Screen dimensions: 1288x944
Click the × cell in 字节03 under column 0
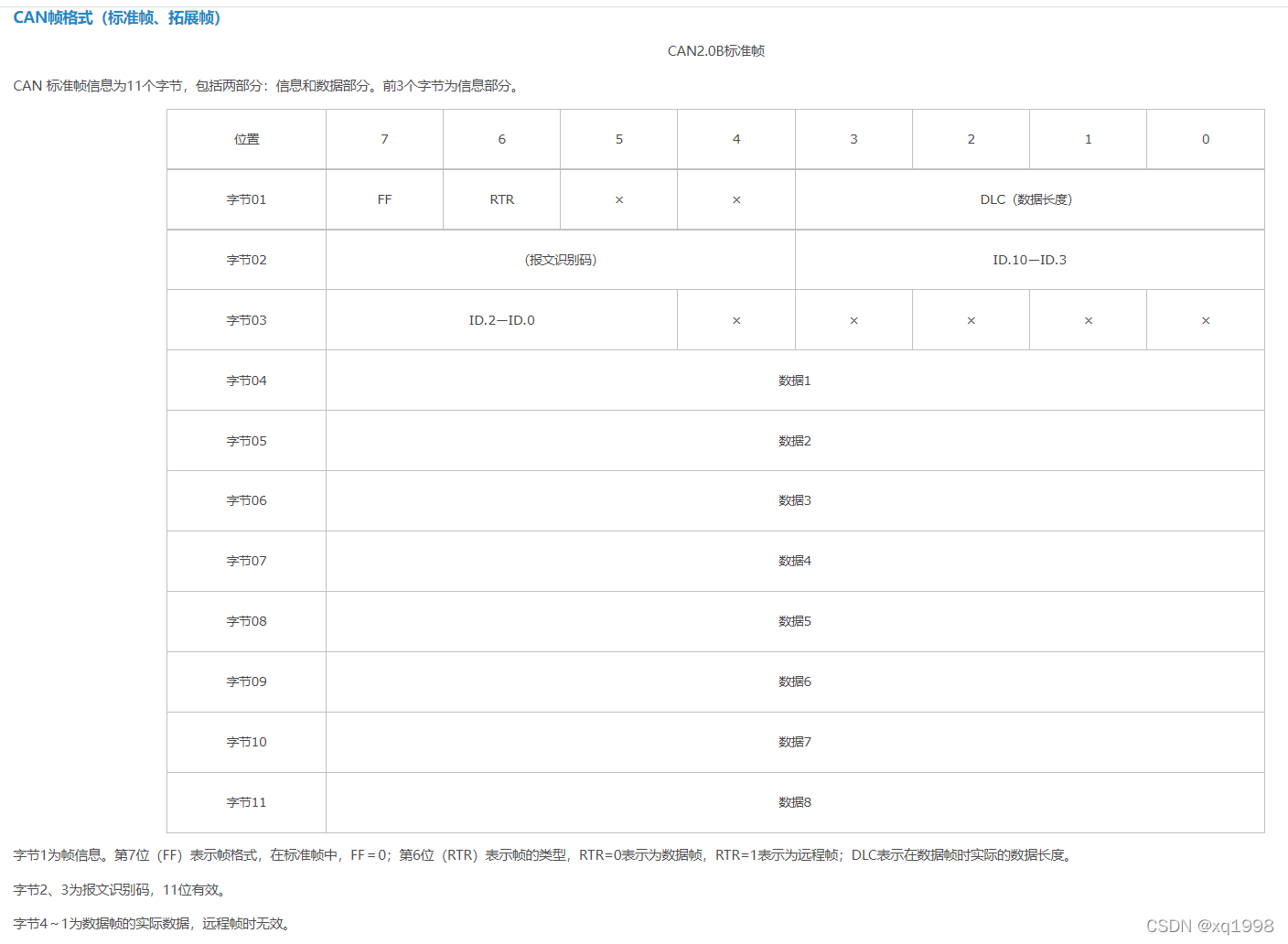click(x=1206, y=320)
